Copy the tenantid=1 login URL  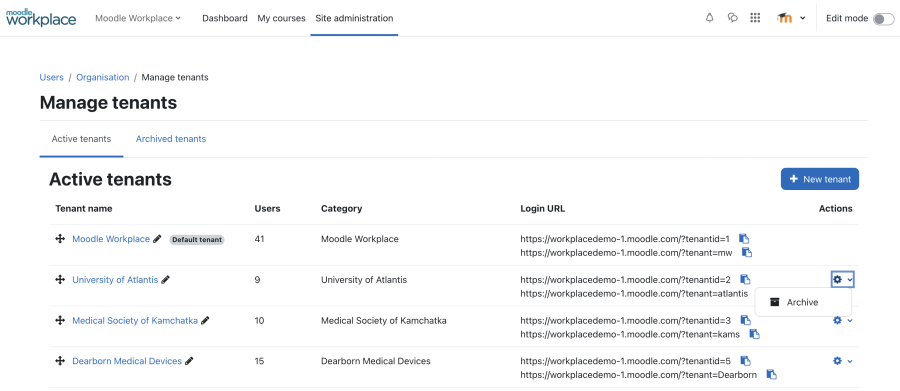(744, 239)
